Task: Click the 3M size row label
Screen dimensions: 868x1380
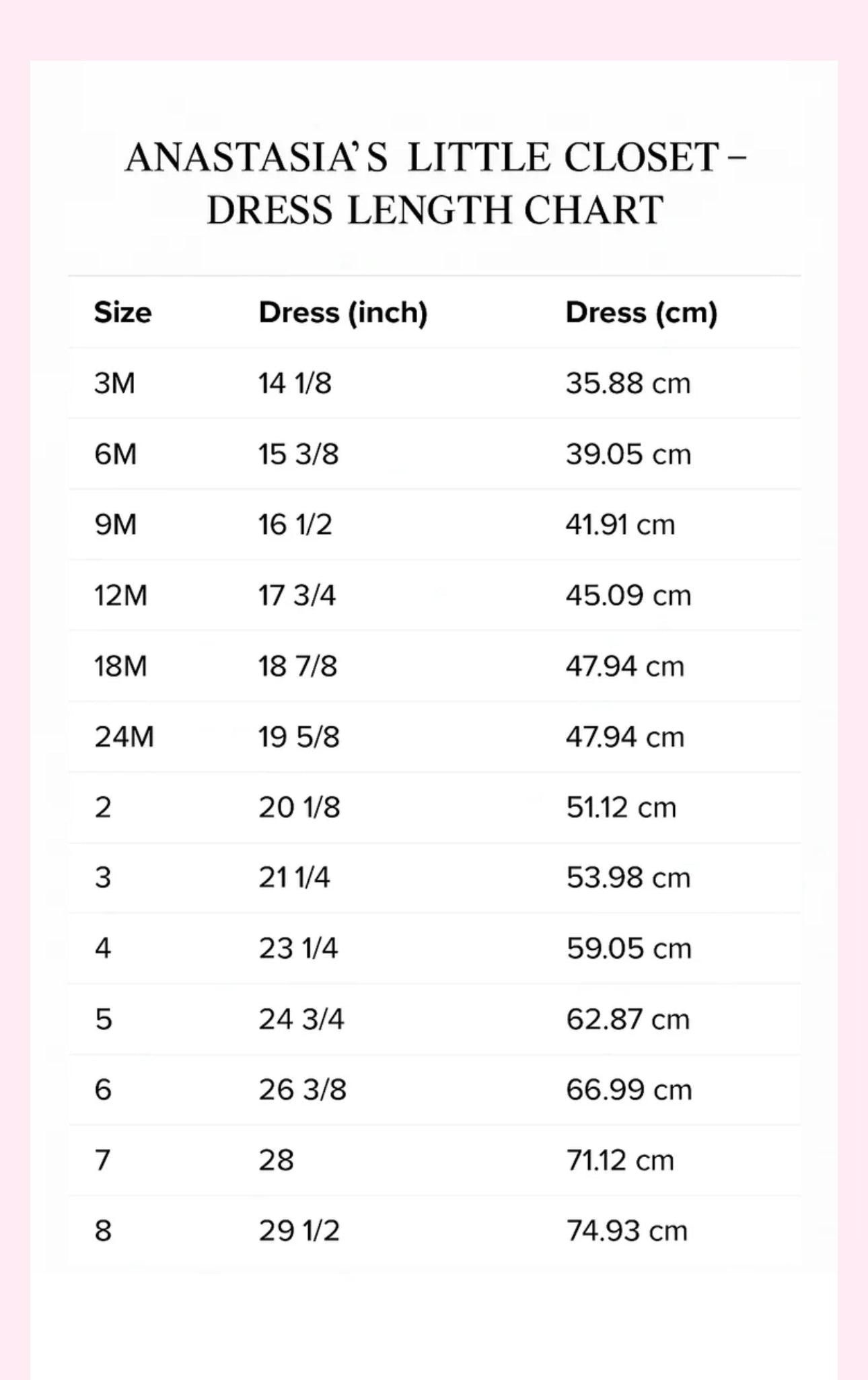Action: click(114, 383)
